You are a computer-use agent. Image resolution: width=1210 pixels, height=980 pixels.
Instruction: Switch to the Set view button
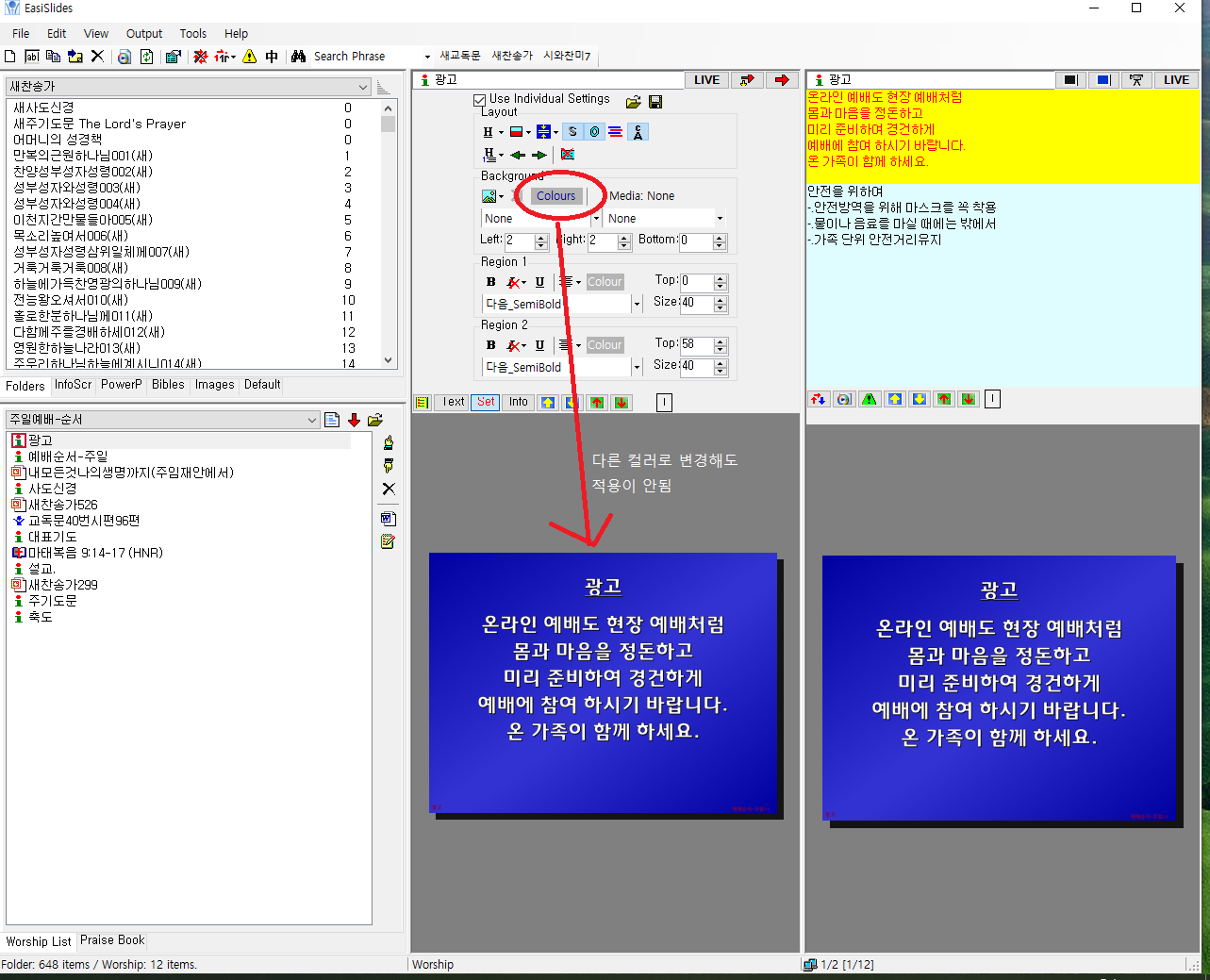point(486,403)
